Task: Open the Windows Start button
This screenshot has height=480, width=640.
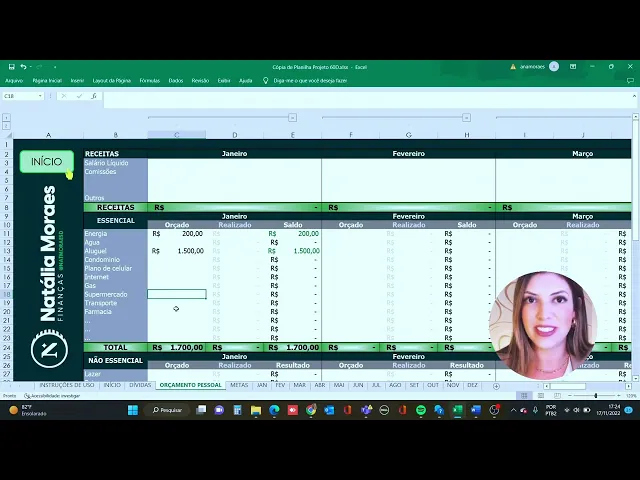Action: [x=133, y=410]
